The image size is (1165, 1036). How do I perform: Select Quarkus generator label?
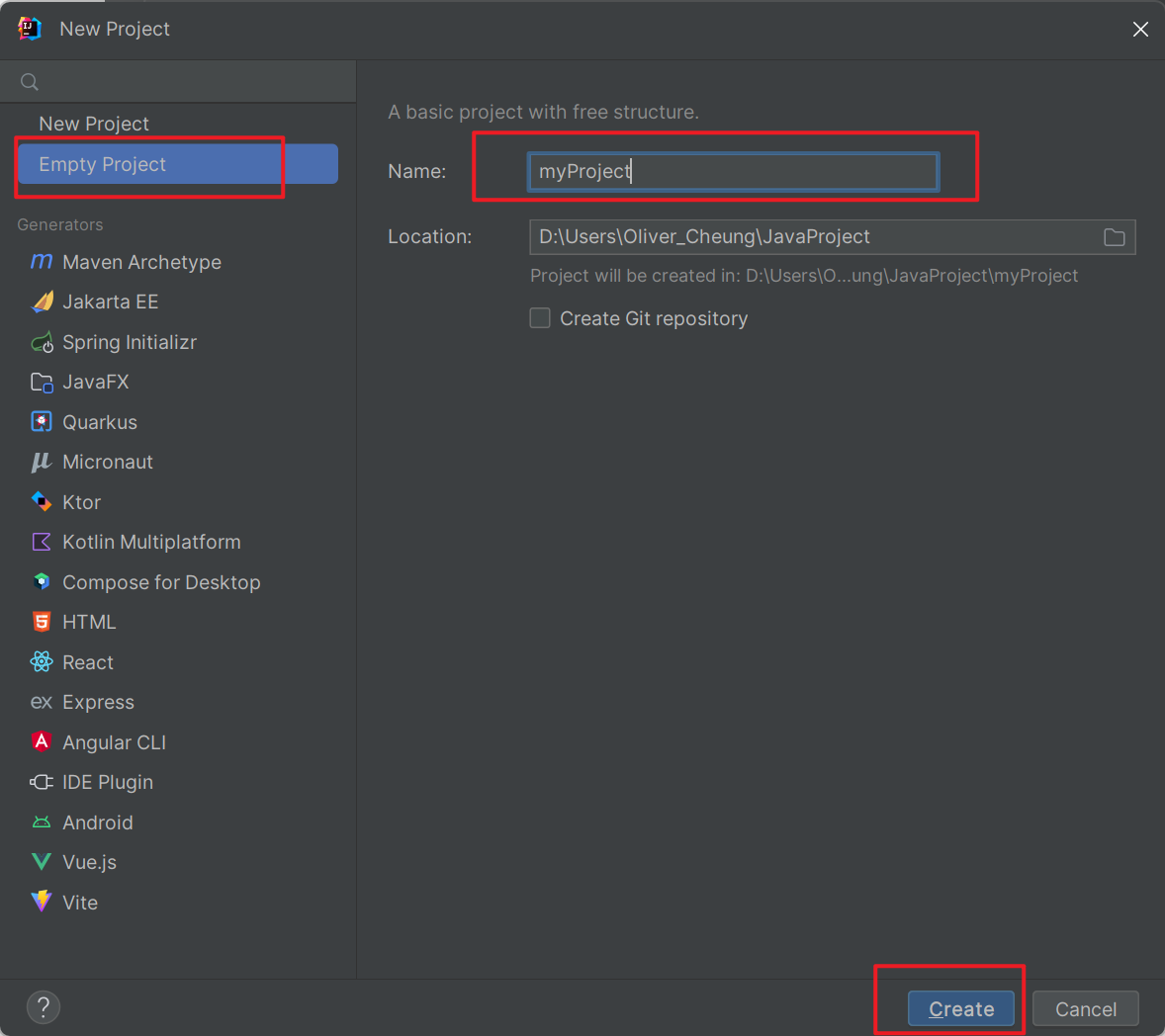(100, 422)
